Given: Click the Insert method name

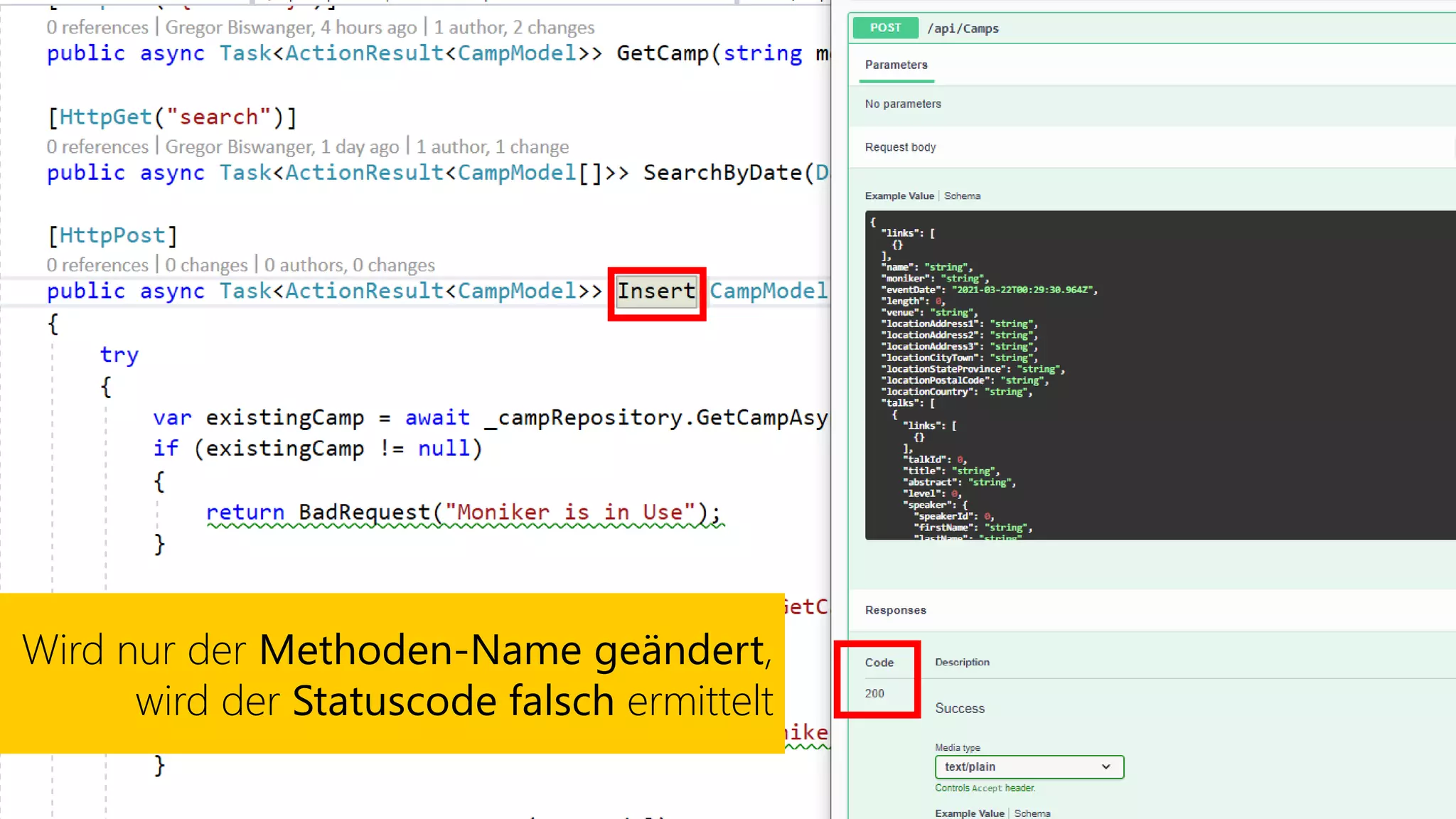Looking at the screenshot, I should [x=656, y=291].
